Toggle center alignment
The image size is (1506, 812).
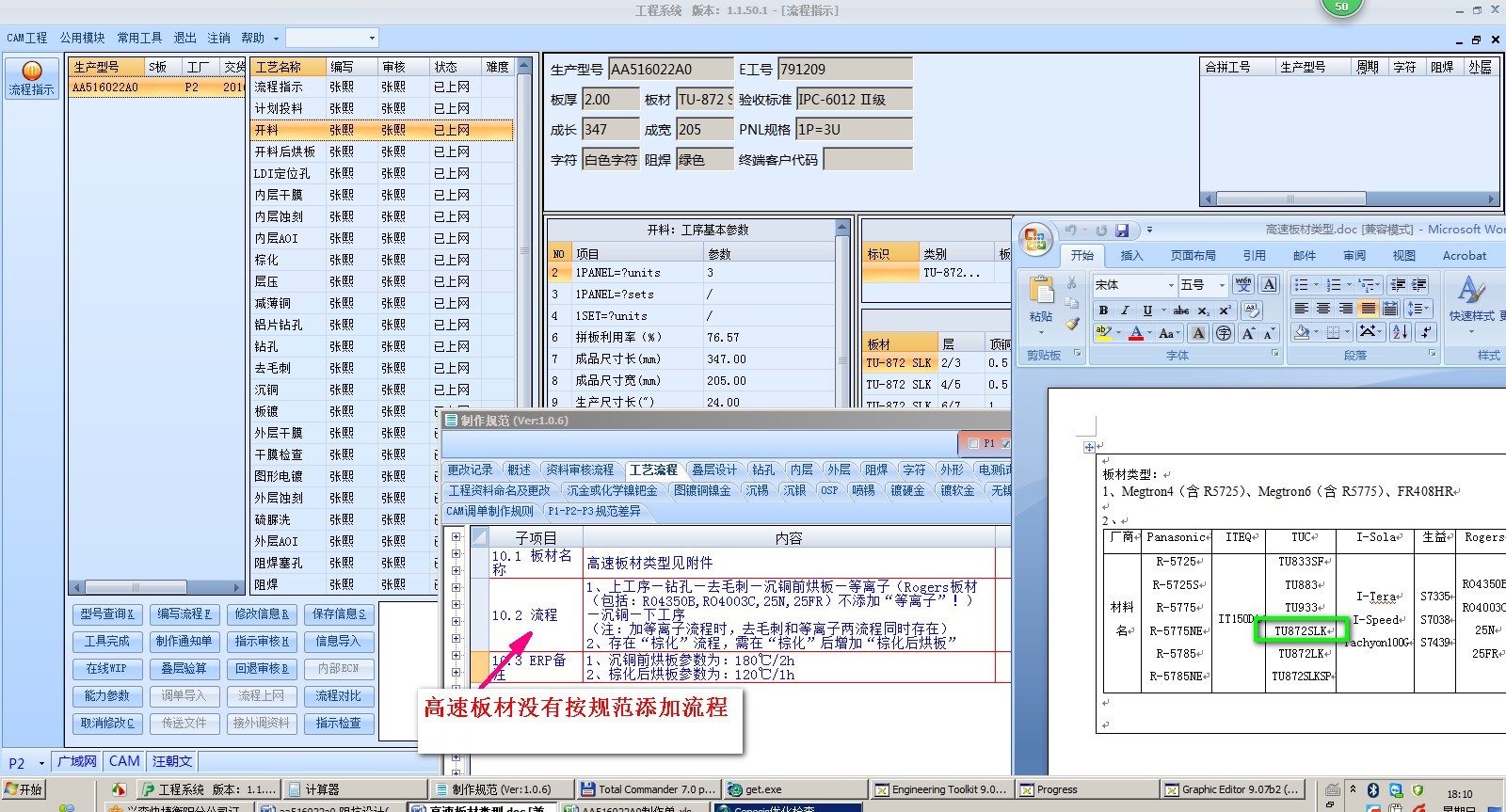click(1323, 309)
